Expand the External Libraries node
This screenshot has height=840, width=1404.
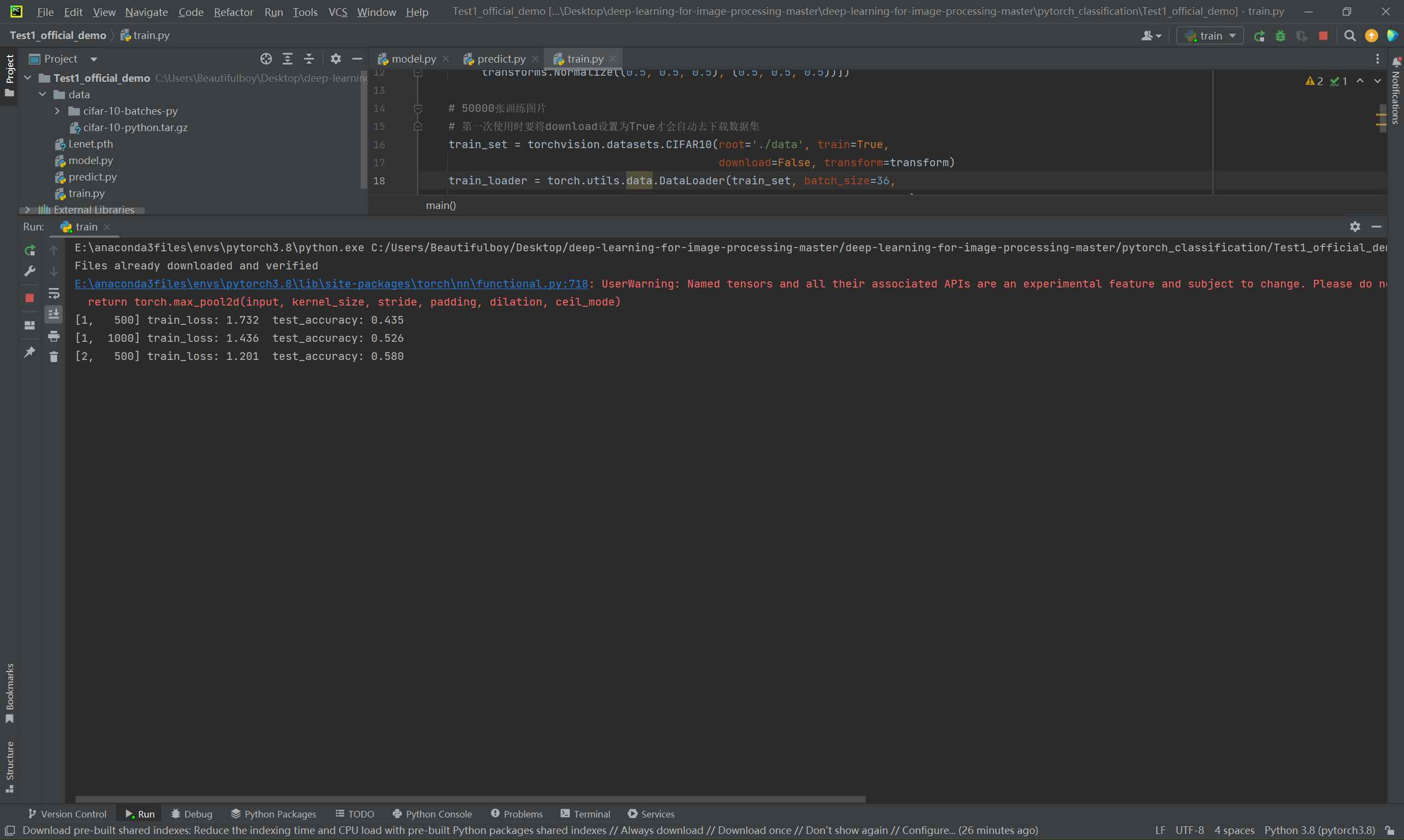pos(28,210)
